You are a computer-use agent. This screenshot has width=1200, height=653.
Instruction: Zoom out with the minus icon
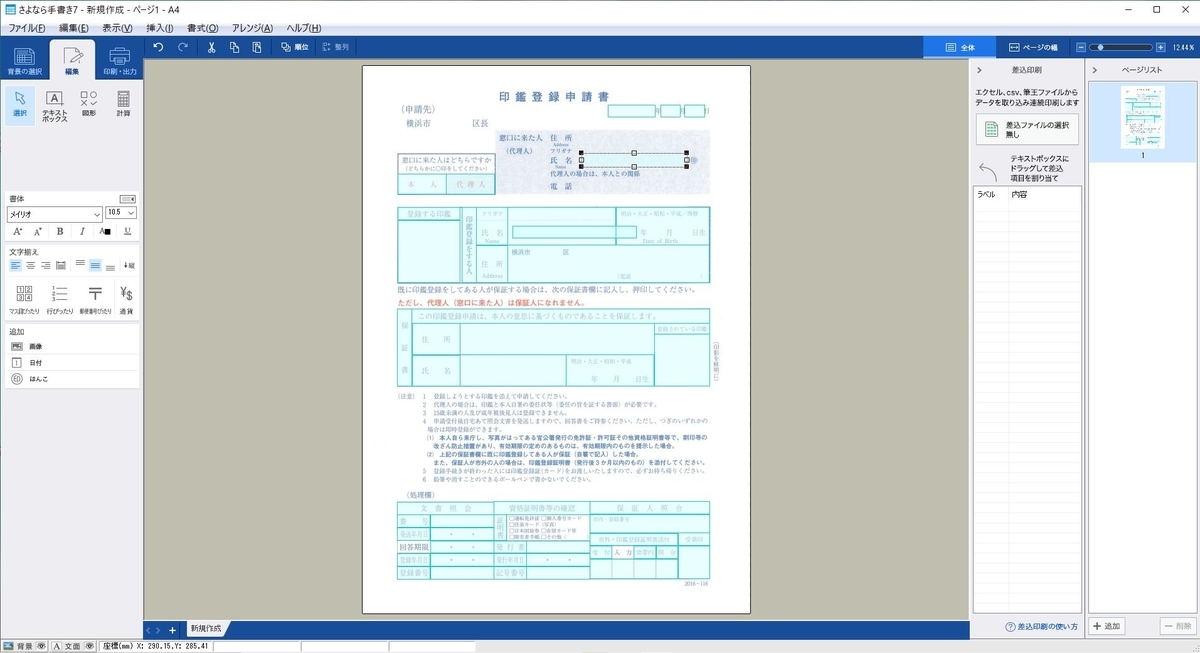1081,47
